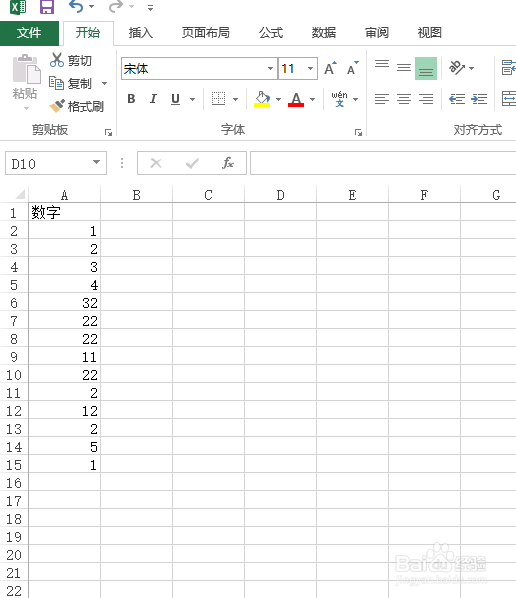The width and height of the screenshot is (516, 598).
Task: Open the Name Box dropdown arrow
Action: [x=97, y=162]
